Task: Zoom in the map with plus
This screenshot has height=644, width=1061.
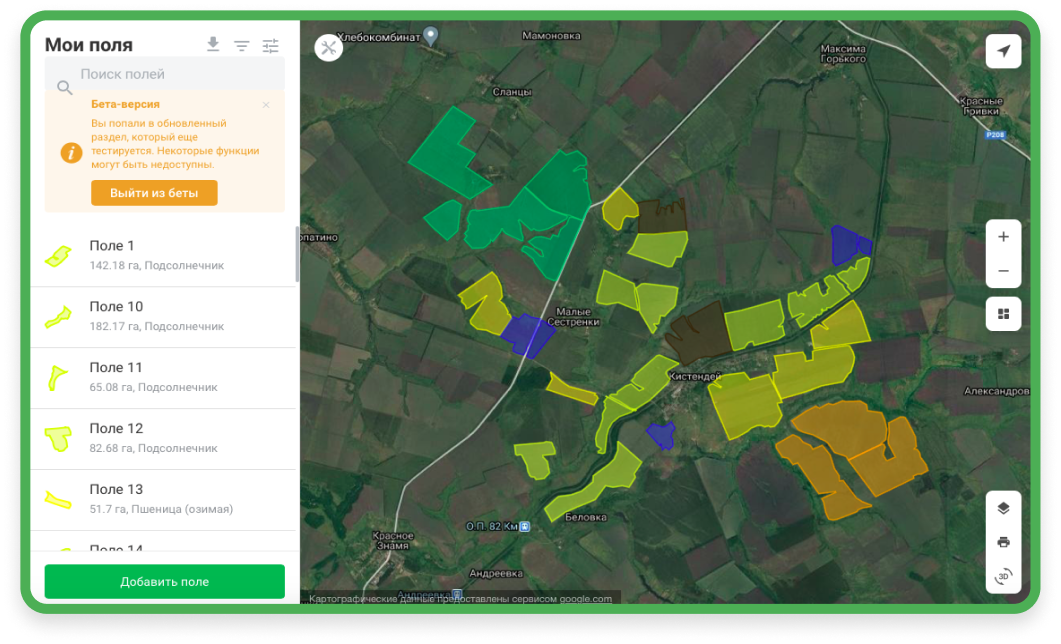Action: 1003,237
